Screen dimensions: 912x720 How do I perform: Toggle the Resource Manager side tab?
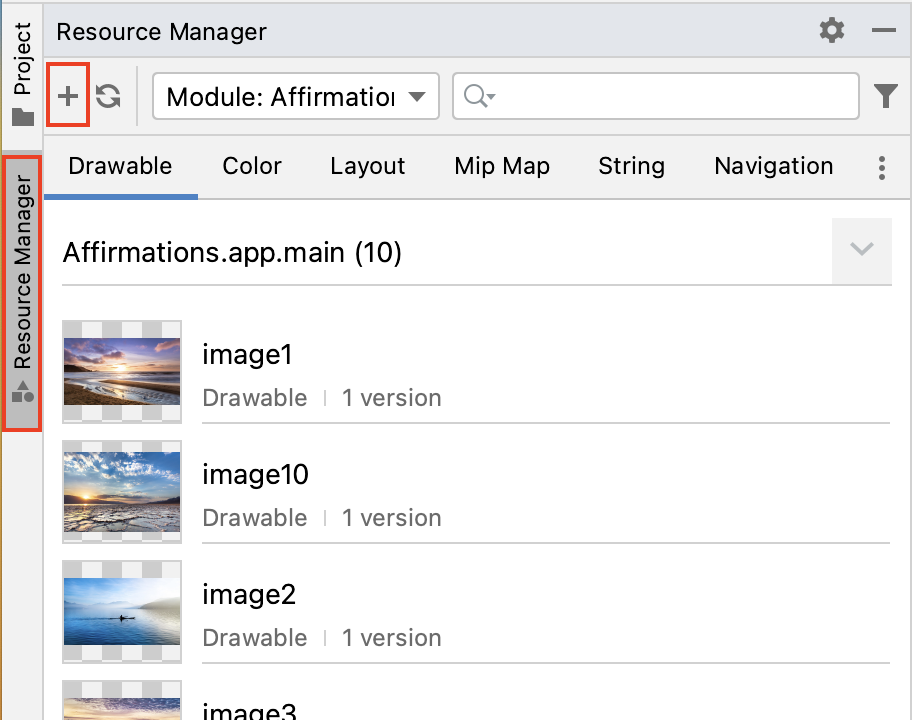[x=22, y=293]
